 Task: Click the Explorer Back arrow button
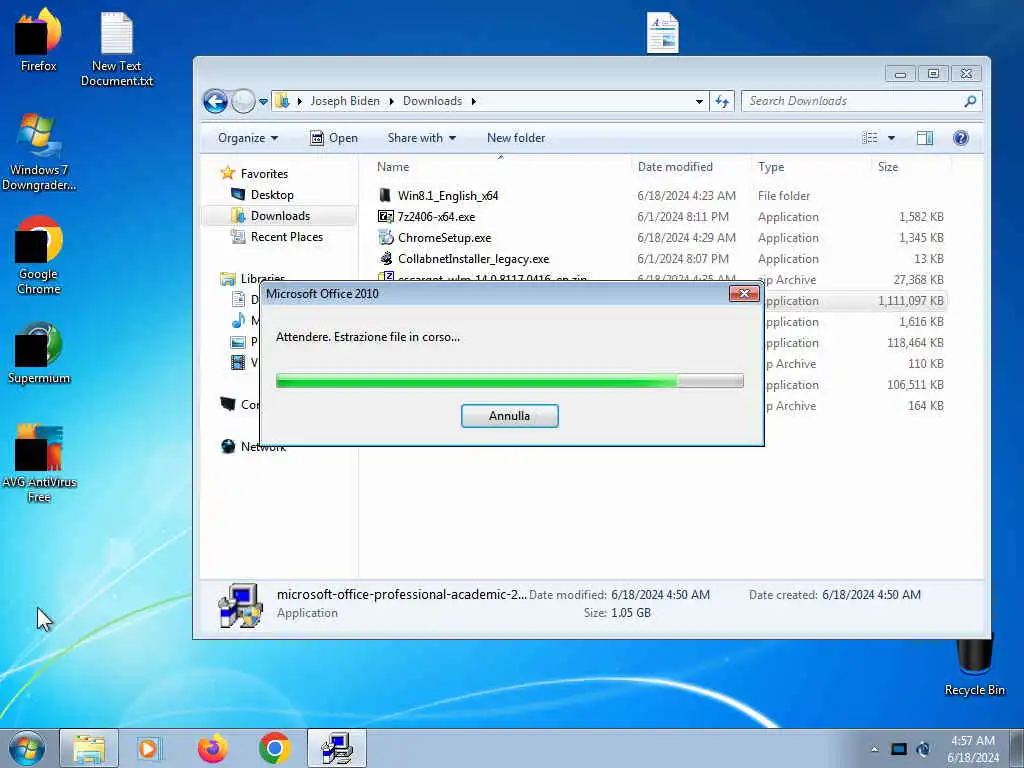216,101
